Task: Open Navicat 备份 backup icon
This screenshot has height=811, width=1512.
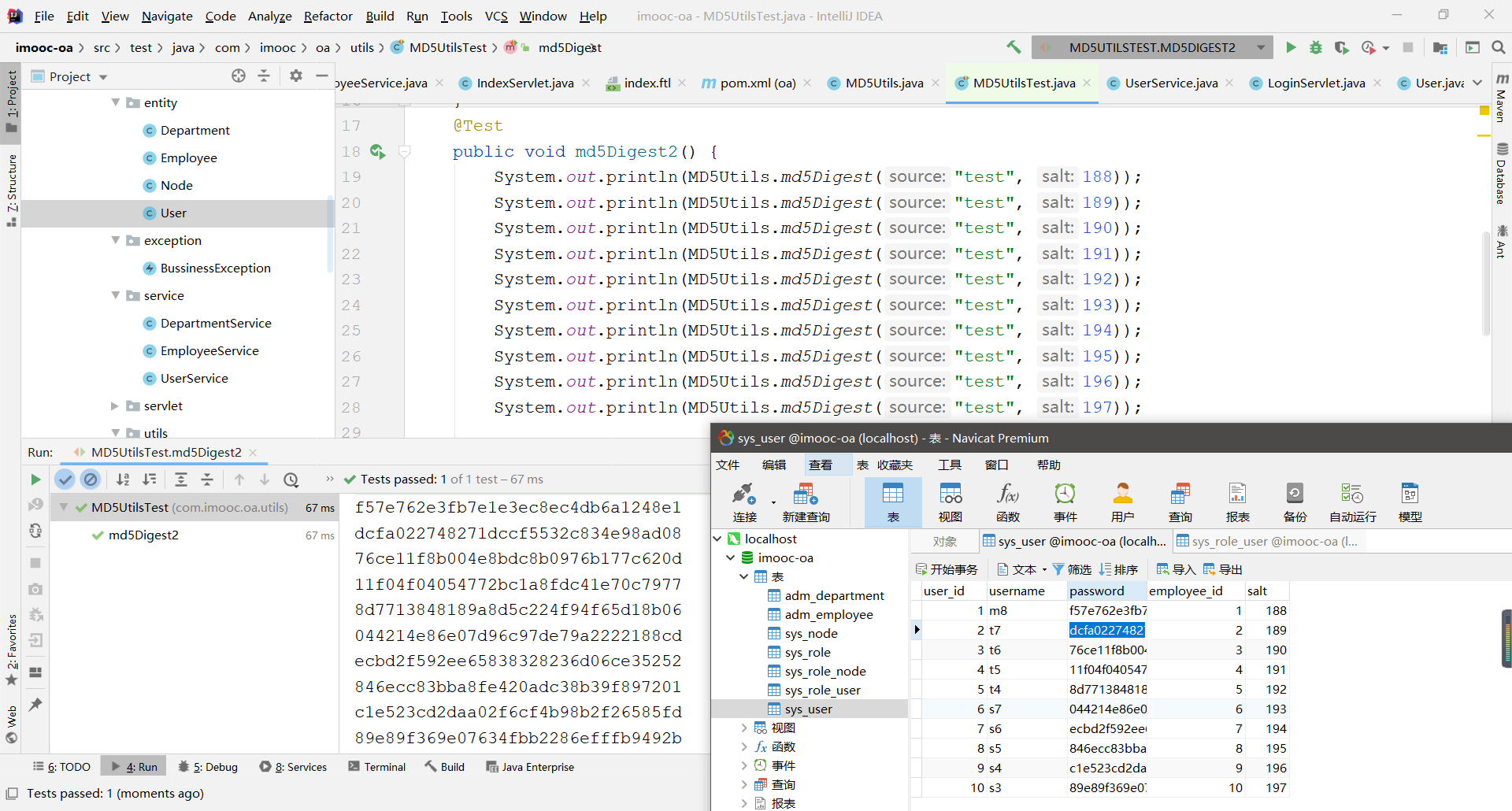Action: pyautogui.click(x=1295, y=502)
